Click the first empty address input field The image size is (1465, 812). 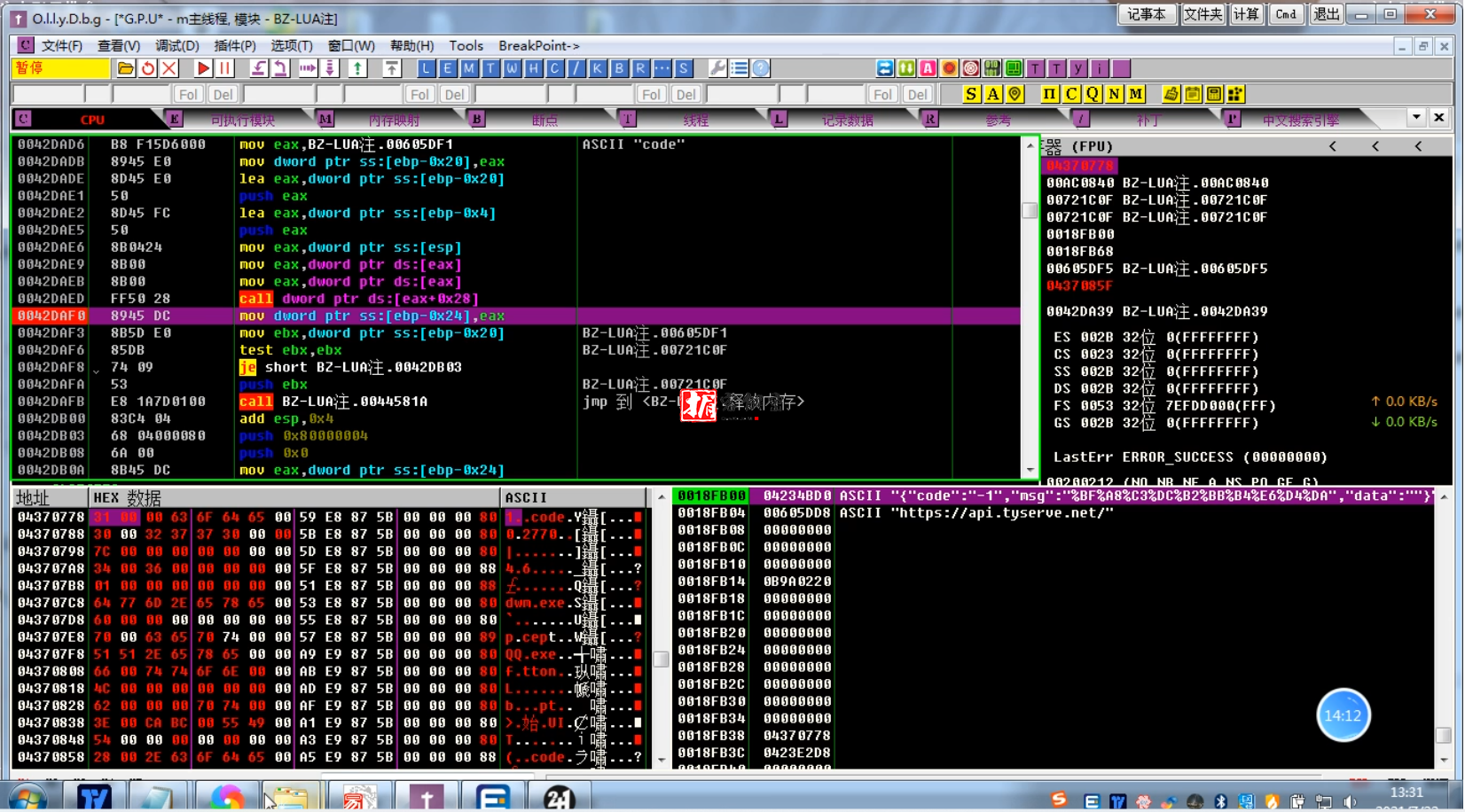click(49, 94)
